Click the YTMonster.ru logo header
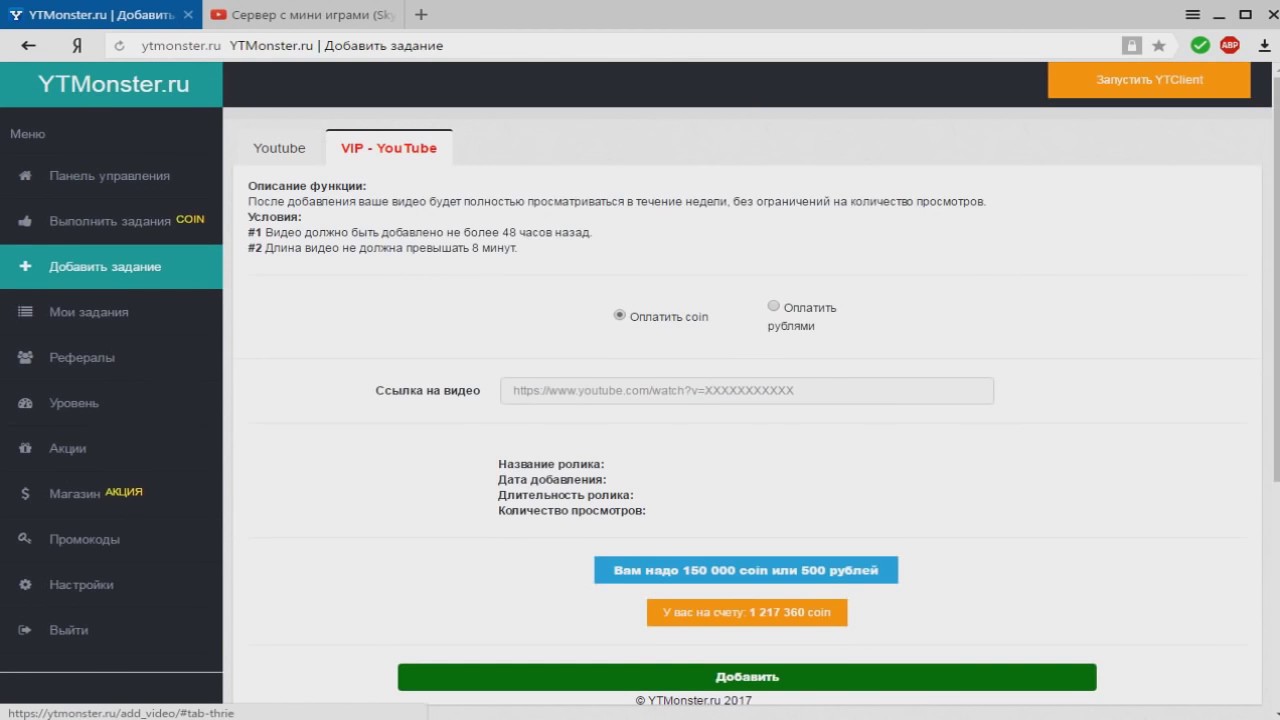 click(x=111, y=84)
